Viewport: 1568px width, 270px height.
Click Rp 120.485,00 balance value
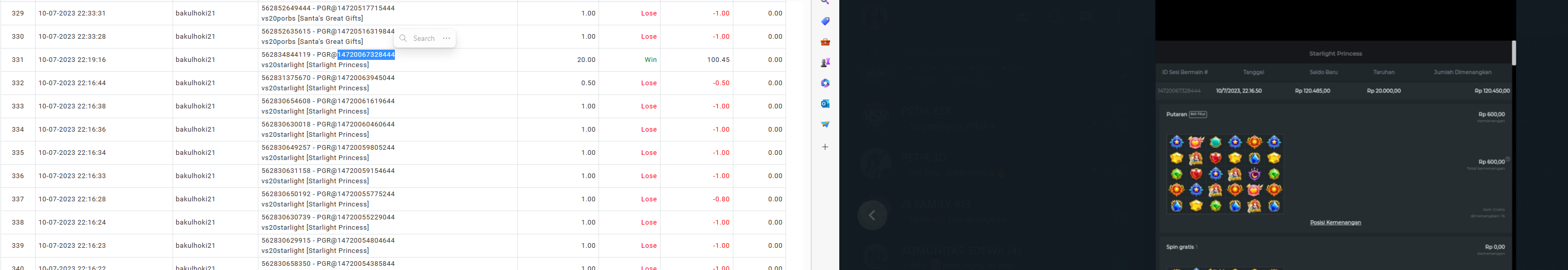(x=1312, y=91)
